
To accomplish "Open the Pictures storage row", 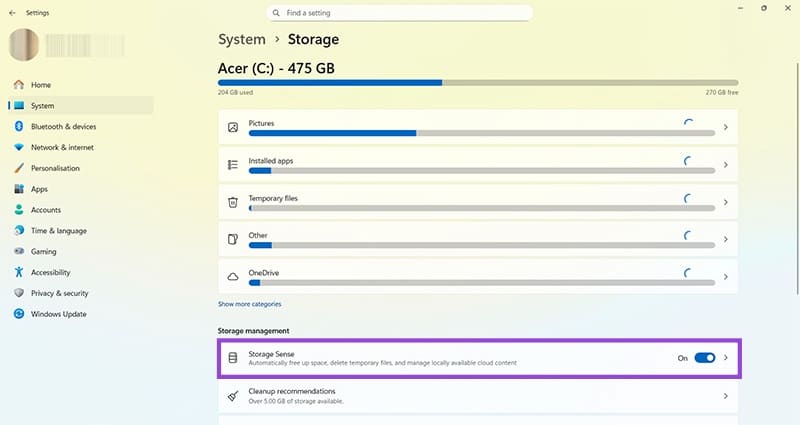I will pos(478,127).
